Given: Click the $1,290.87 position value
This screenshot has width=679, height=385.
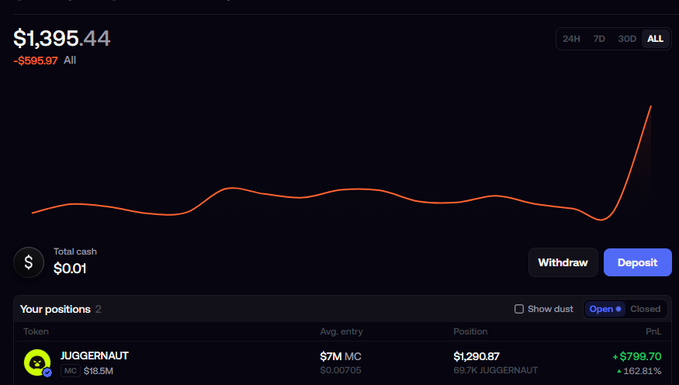Looking at the screenshot, I should click(476, 357).
